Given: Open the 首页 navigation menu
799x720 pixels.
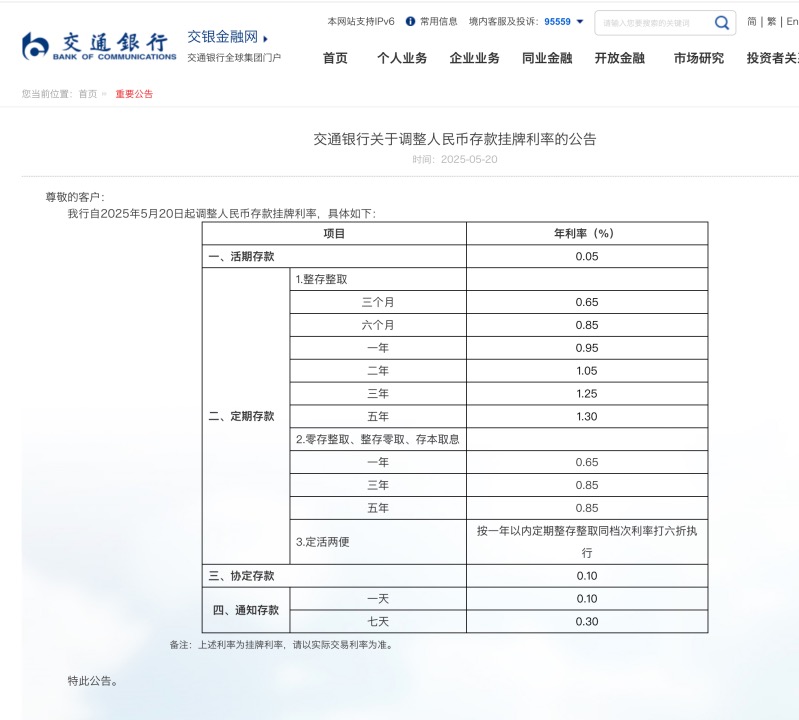Looking at the screenshot, I should click(335, 58).
